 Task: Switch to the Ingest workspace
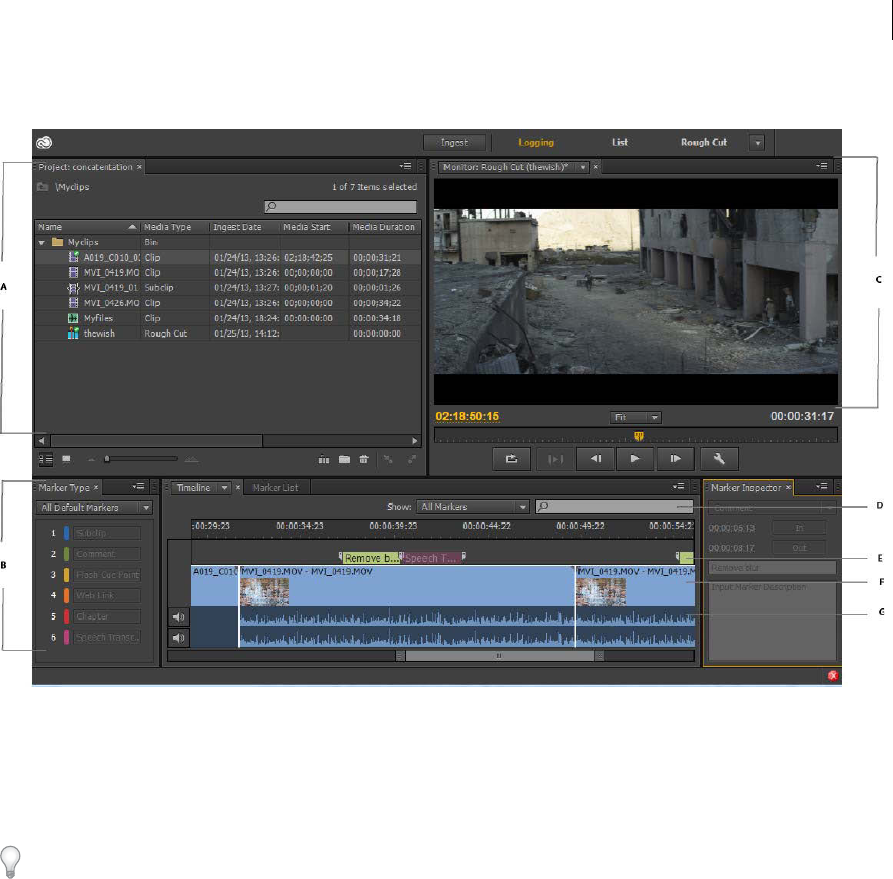tap(454, 142)
